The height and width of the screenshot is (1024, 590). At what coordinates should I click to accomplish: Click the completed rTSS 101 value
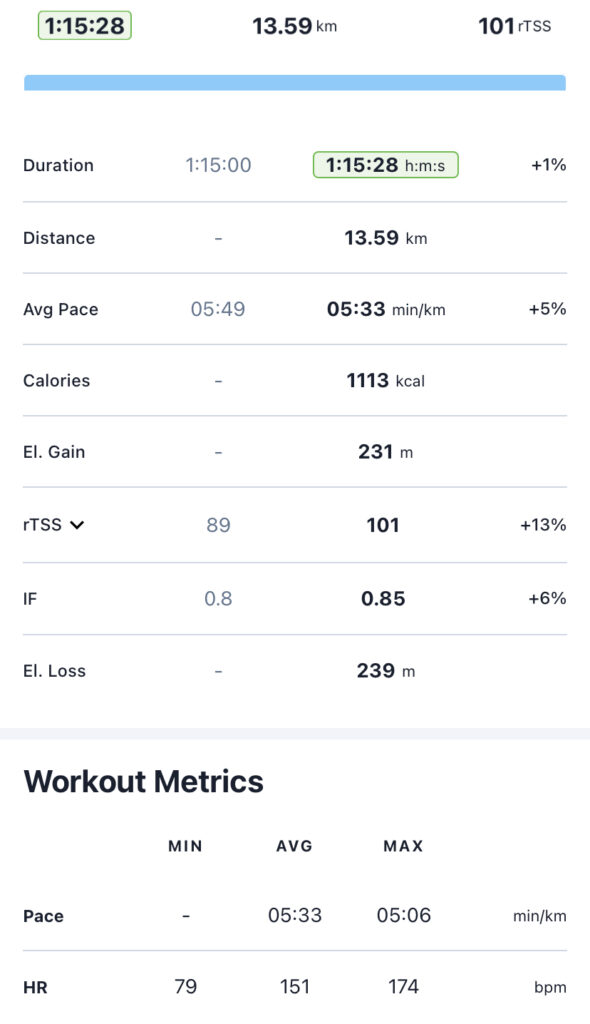383,525
